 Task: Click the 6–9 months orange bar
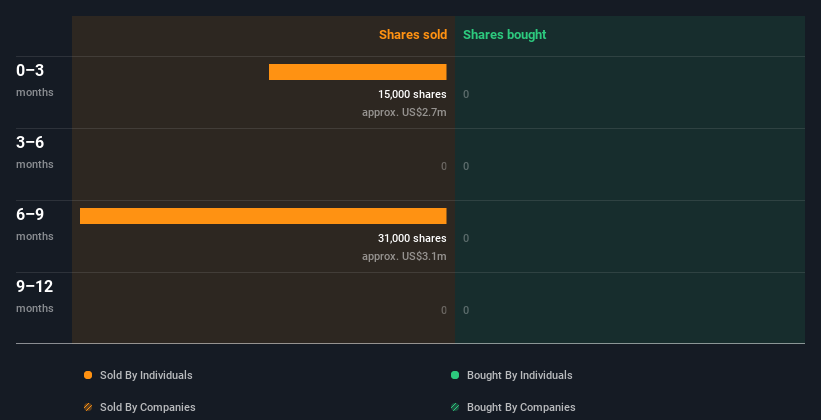point(263,216)
